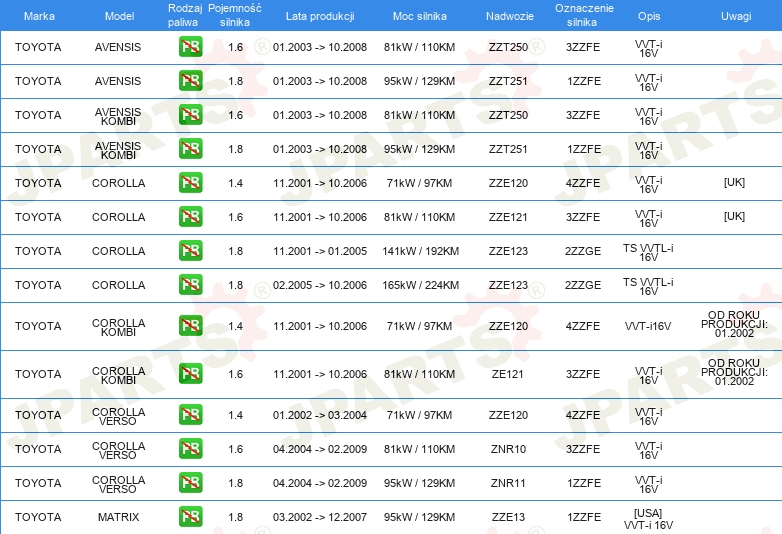Select the MATRIX model cell
Image resolution: width=782 pixels, height=534 pixels.
click(118, 517)
